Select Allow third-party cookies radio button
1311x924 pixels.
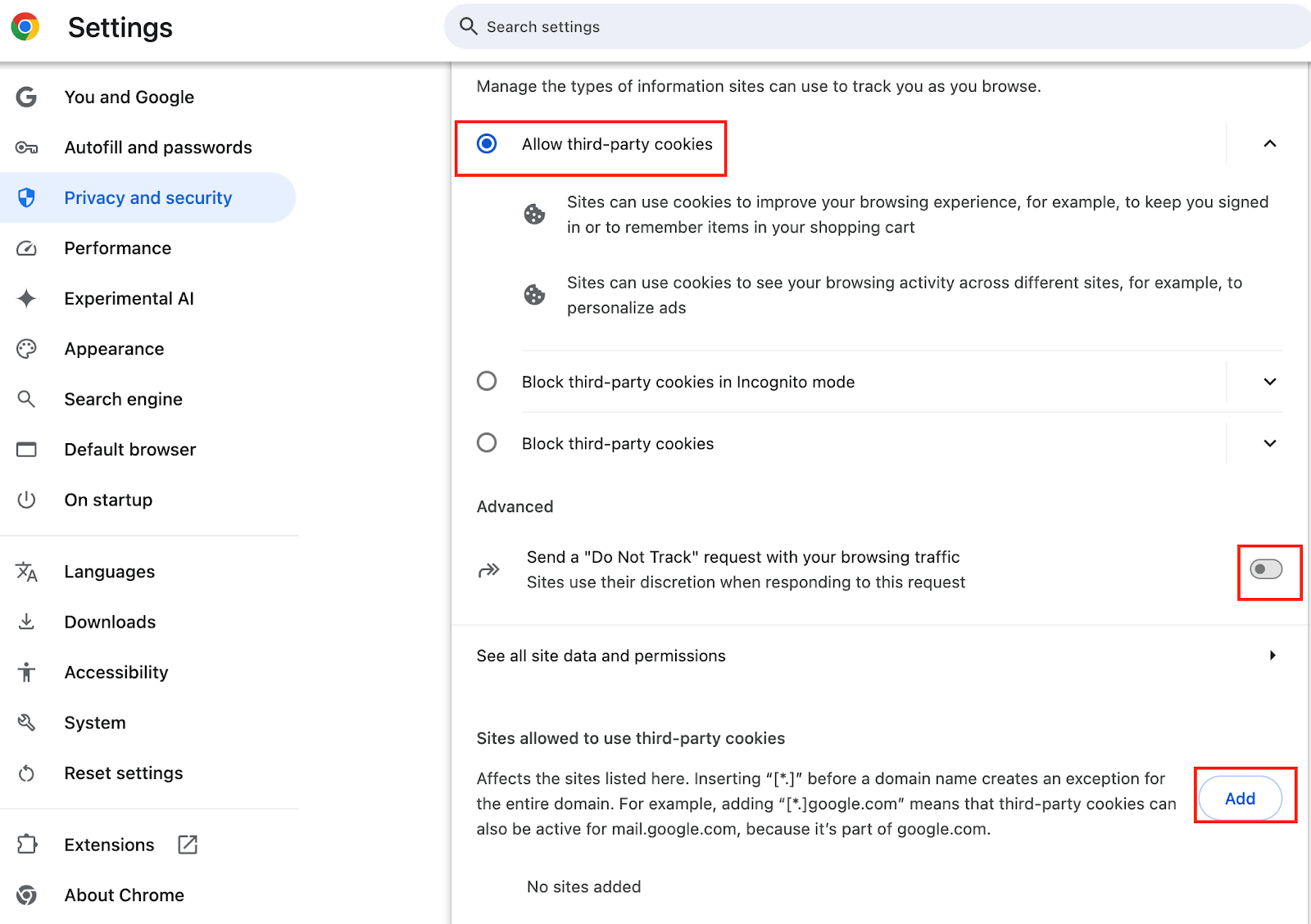tap(487, 144)
